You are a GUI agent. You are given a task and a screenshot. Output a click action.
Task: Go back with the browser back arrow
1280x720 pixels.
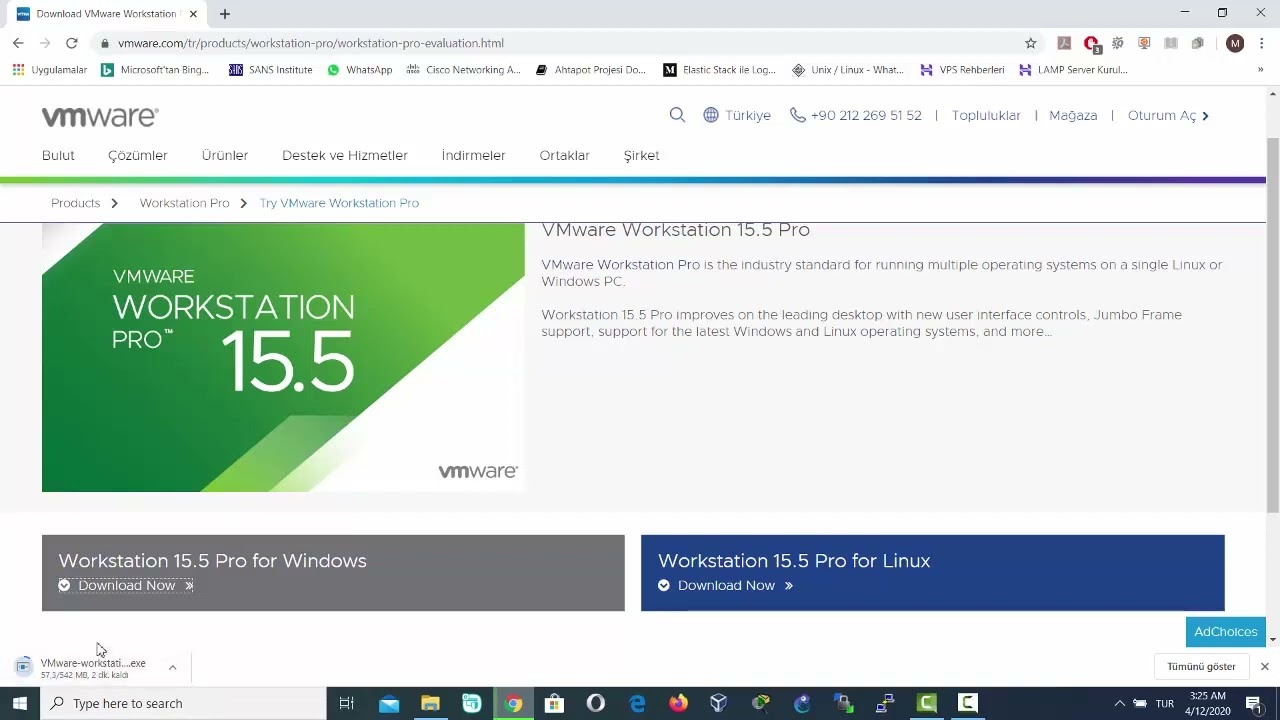[18, 43]
